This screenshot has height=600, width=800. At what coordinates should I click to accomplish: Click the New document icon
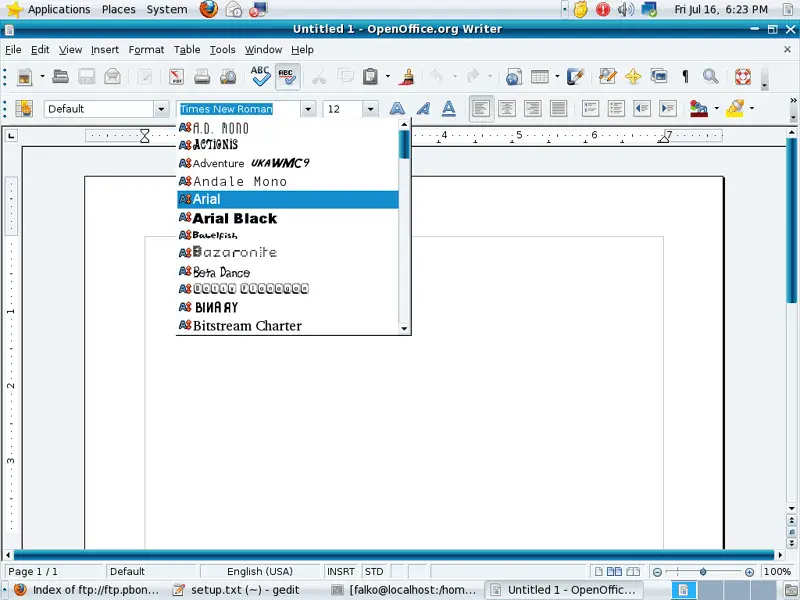coord(24,77)
